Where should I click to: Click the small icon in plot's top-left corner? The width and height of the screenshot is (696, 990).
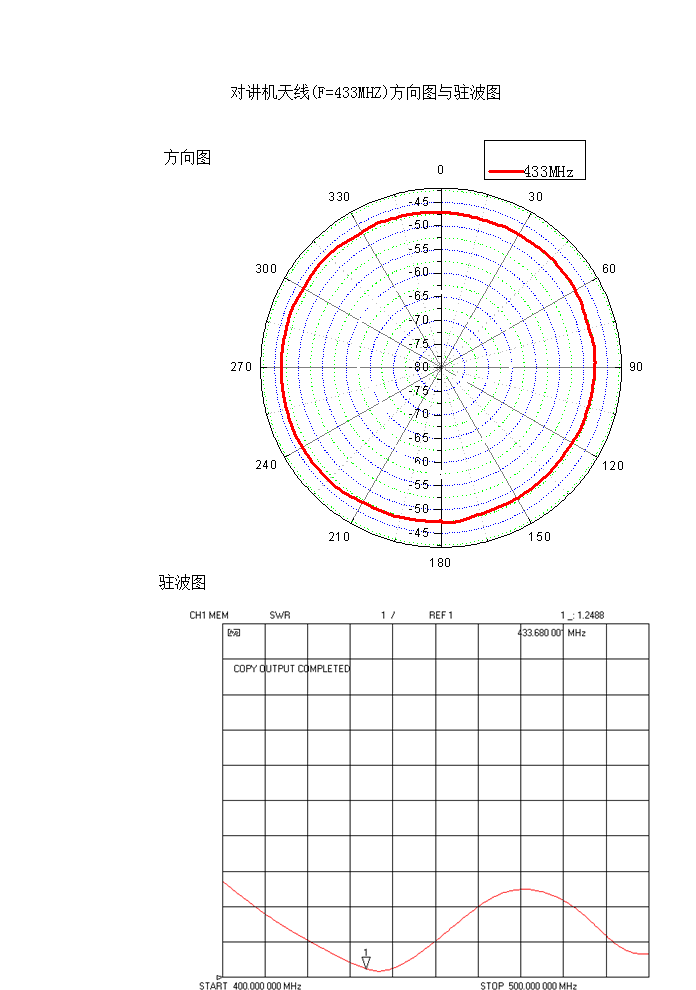(233, 633)
